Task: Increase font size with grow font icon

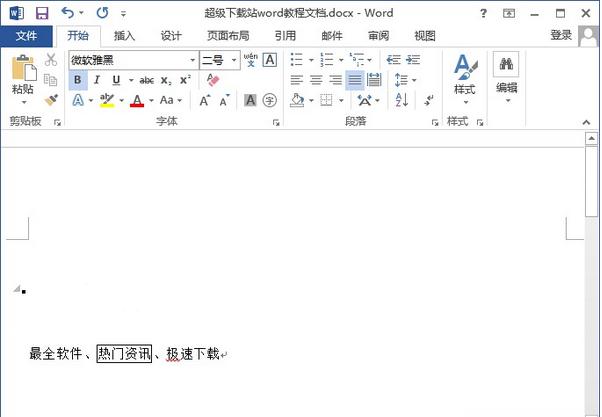Action: (205, 101)
